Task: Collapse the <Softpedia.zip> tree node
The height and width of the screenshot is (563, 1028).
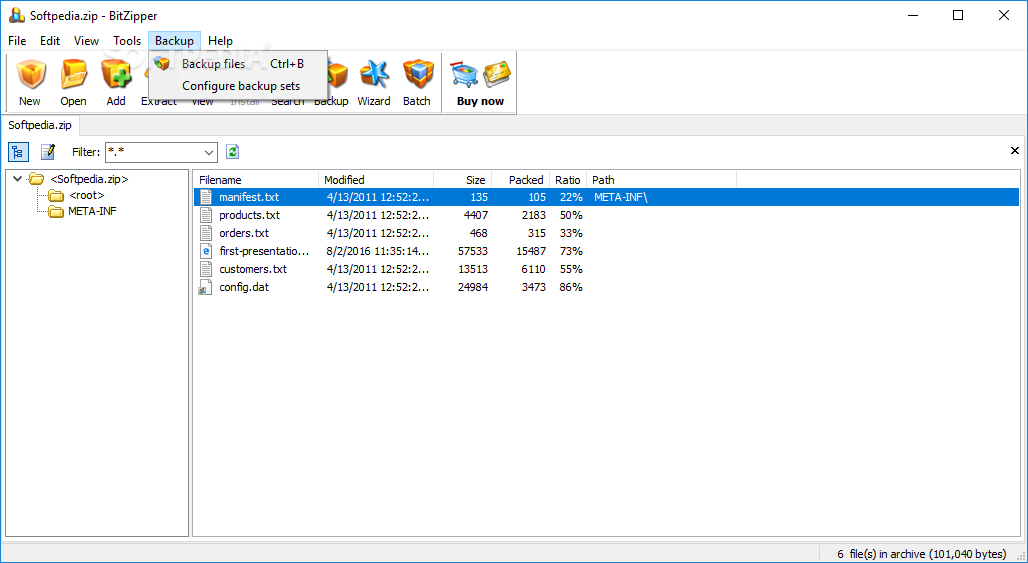Action: 17,178
